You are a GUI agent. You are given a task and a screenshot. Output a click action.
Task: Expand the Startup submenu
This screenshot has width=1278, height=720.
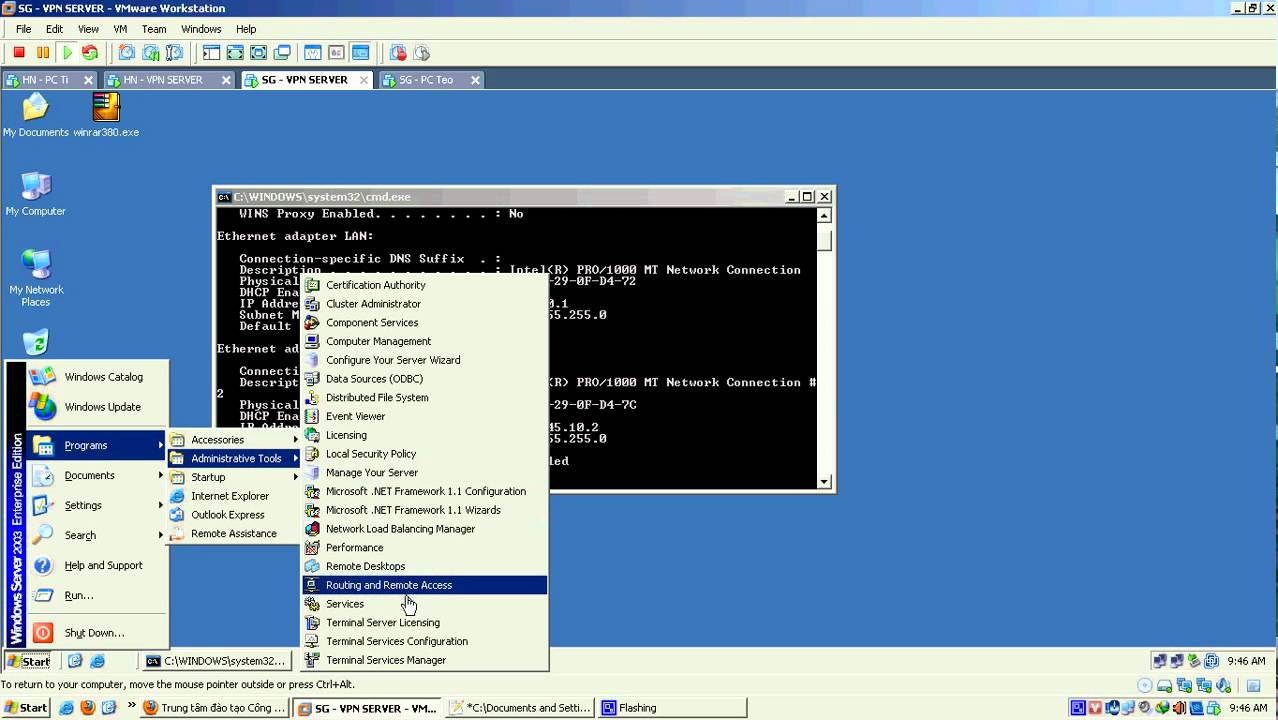[x=234, y=477]
